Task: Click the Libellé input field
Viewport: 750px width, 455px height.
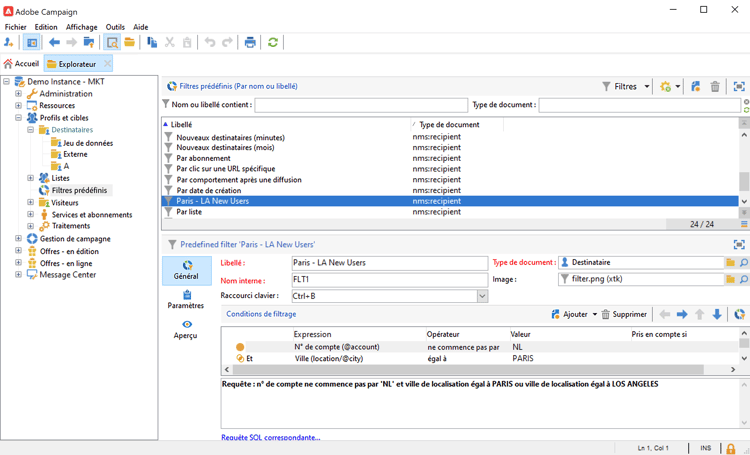Action: [x=389, y=263]
